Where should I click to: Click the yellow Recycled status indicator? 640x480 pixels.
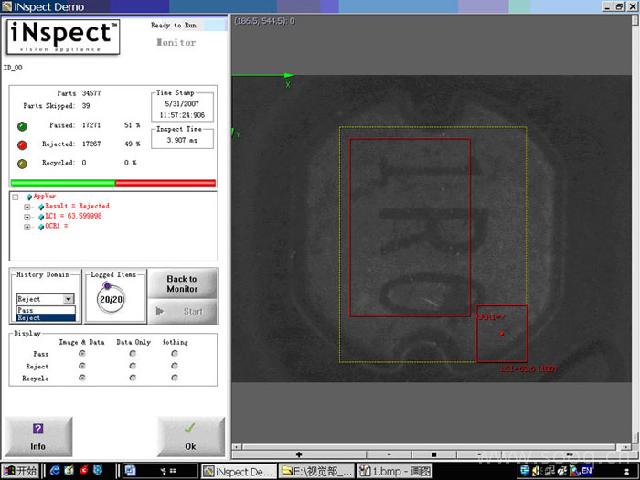pyautogui.click(x=24, y=162)
